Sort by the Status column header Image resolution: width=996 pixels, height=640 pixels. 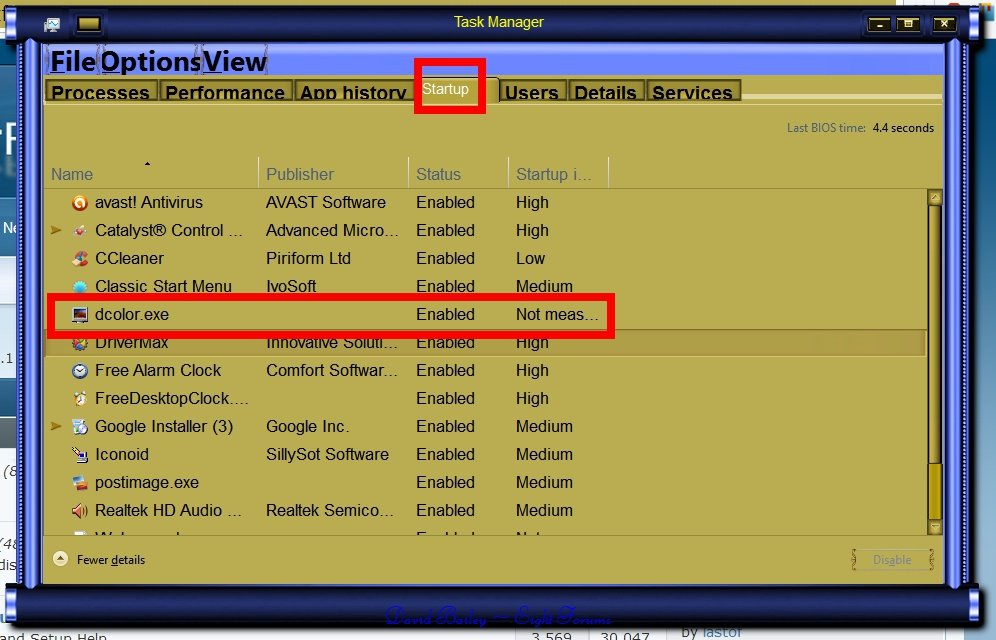click(x=438, y=174)
